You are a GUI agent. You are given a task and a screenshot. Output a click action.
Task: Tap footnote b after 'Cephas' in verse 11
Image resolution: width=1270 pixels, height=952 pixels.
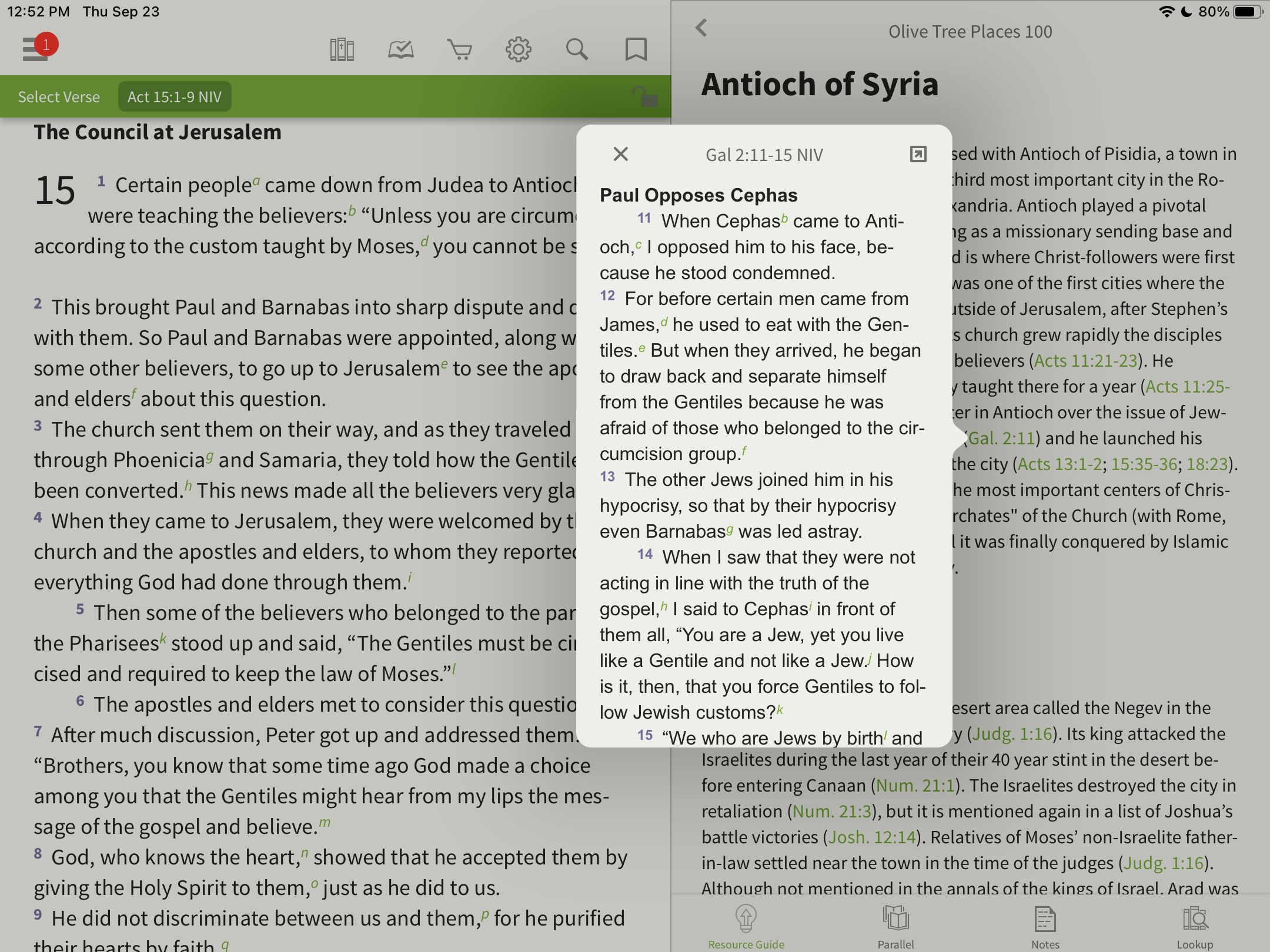click(x=785, y=217)
